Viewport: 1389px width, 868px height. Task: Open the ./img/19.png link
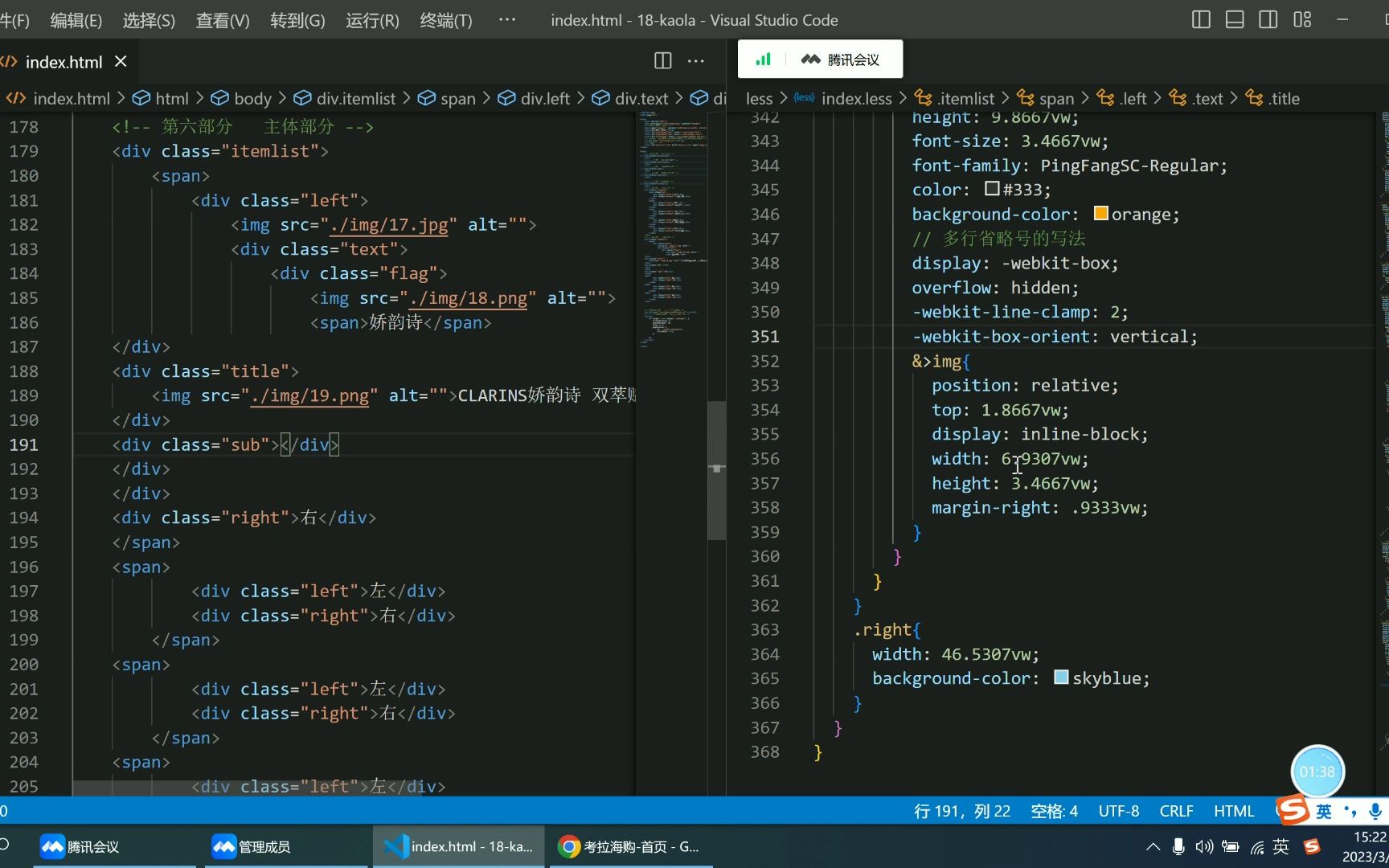[309, 395]
